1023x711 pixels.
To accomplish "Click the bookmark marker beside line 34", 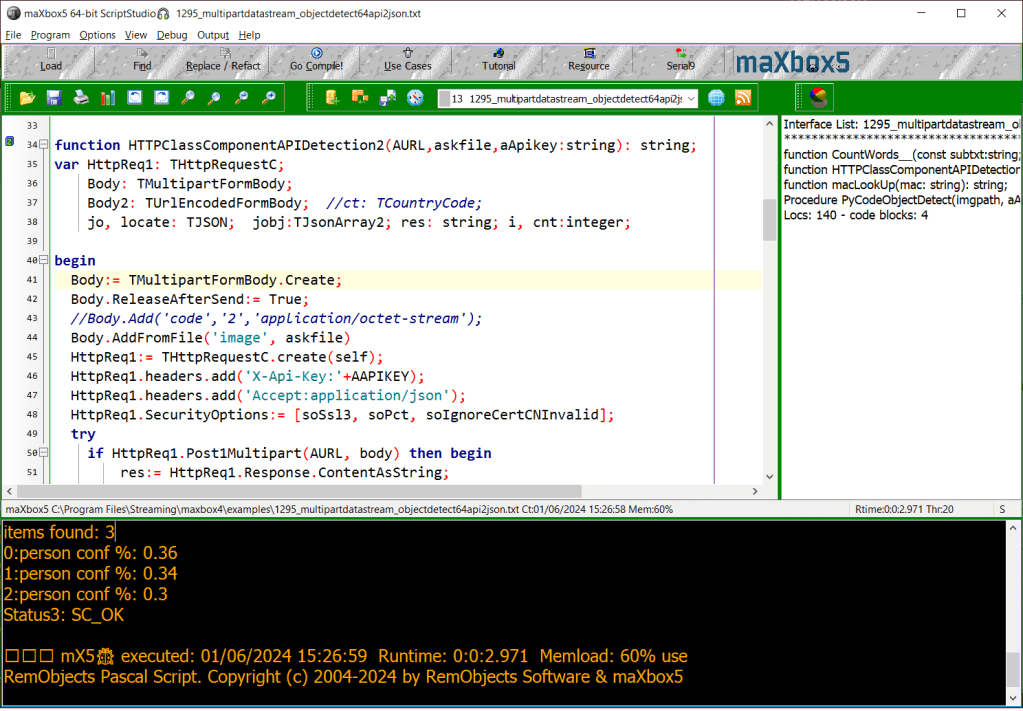I will pos(9,143).
